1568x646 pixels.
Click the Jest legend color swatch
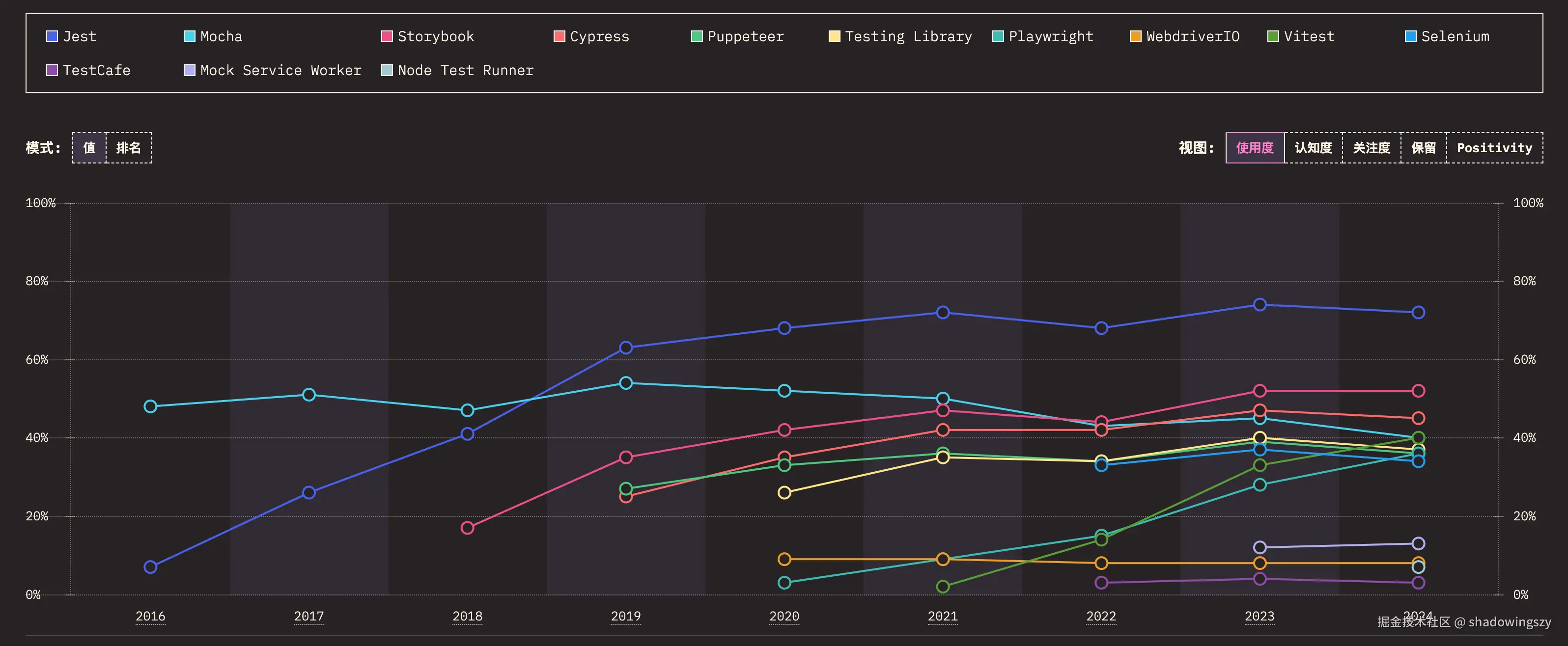pyautogui.click(x=52, y=36)
